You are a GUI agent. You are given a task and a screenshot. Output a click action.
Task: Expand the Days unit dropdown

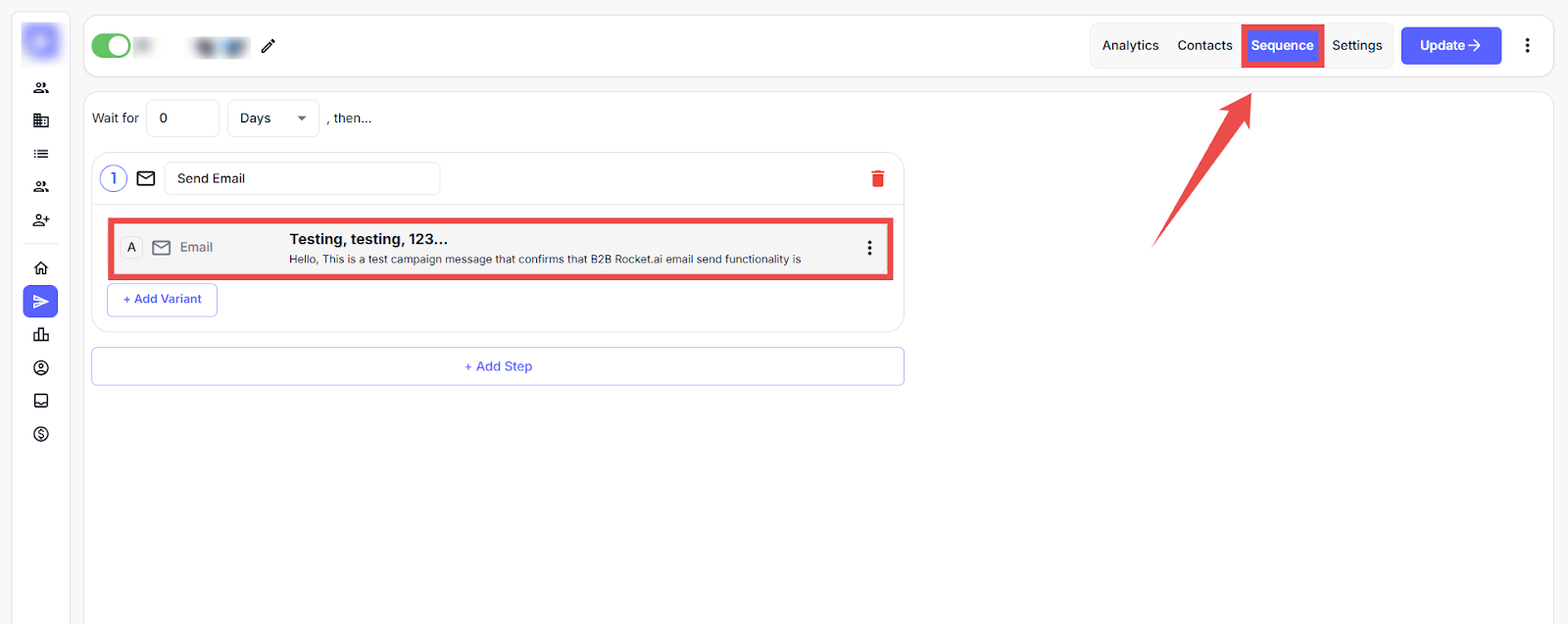[272, 119]
